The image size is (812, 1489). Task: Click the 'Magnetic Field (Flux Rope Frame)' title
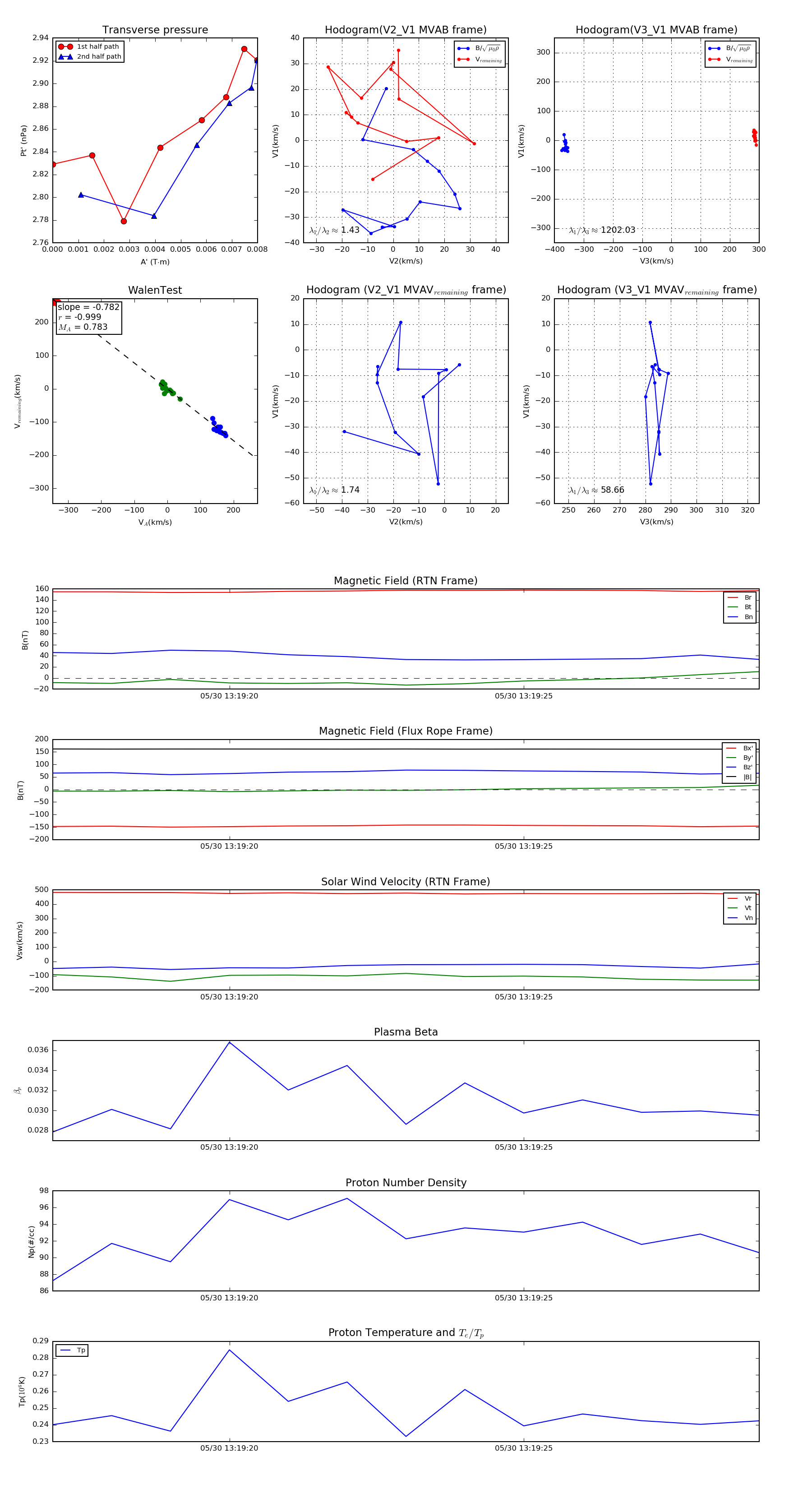[x=406, y=731]
